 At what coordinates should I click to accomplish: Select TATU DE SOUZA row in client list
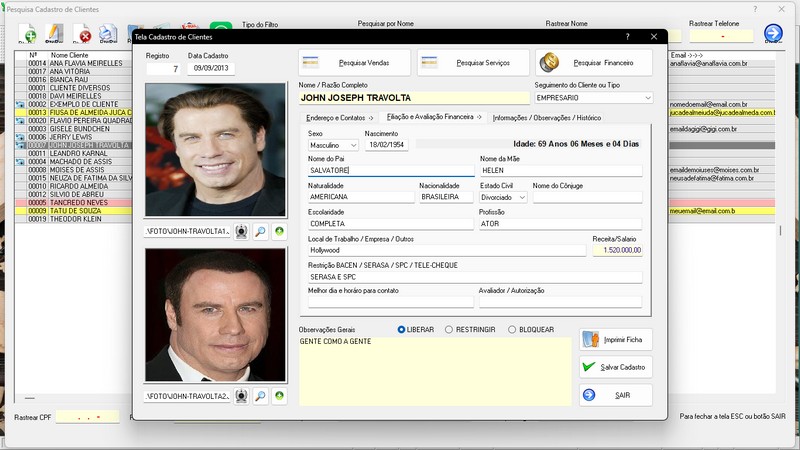pos(74,211)
